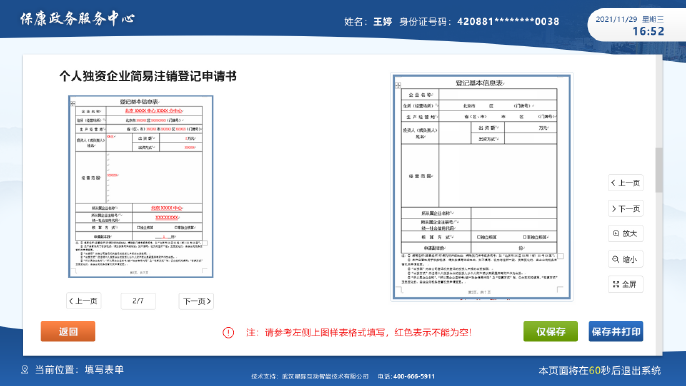Click the date 2021/11/29 星期三
Image resolution: width=687 pixels, height=386 pixels.
(x=630, y=19)
